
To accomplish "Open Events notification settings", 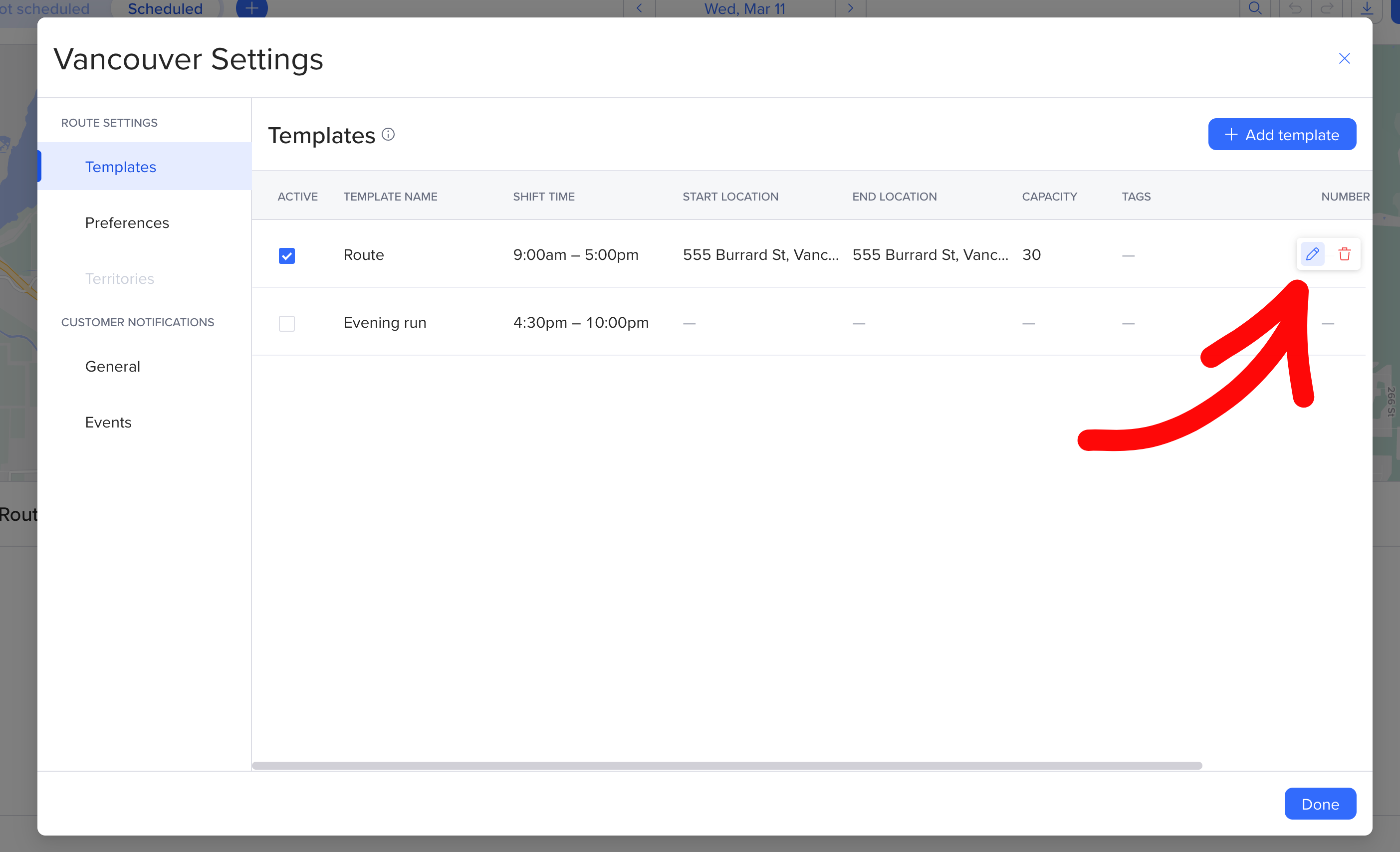I will [x=108, y=422].
